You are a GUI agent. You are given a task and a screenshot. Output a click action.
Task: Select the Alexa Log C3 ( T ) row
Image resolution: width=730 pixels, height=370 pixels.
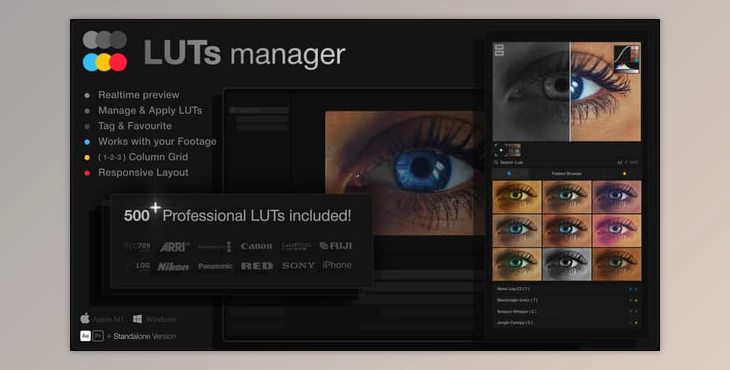coord(567,289)
